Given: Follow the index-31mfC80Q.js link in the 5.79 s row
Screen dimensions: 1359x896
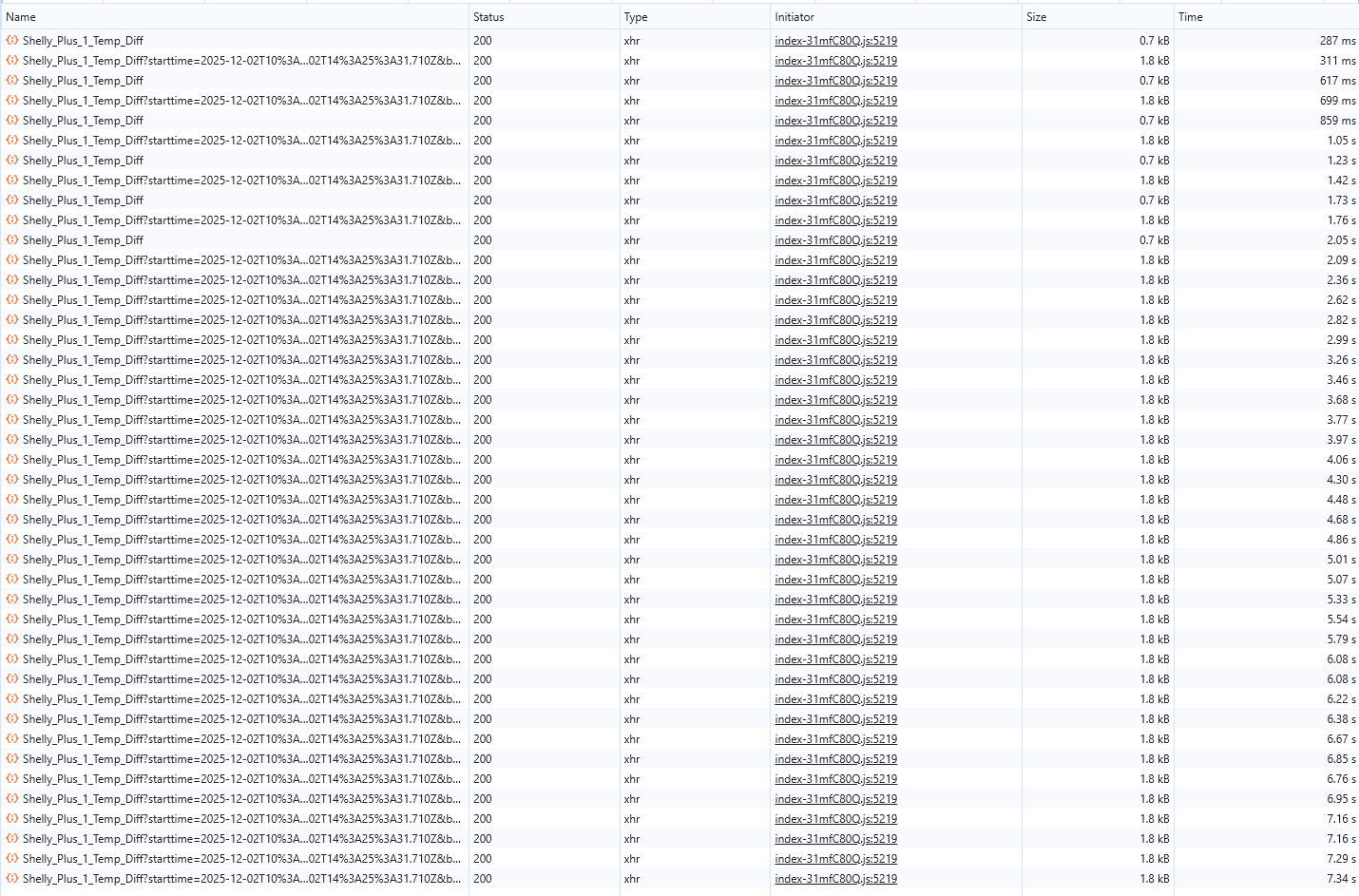Looking at the screenshot, I should click(835, 639).
